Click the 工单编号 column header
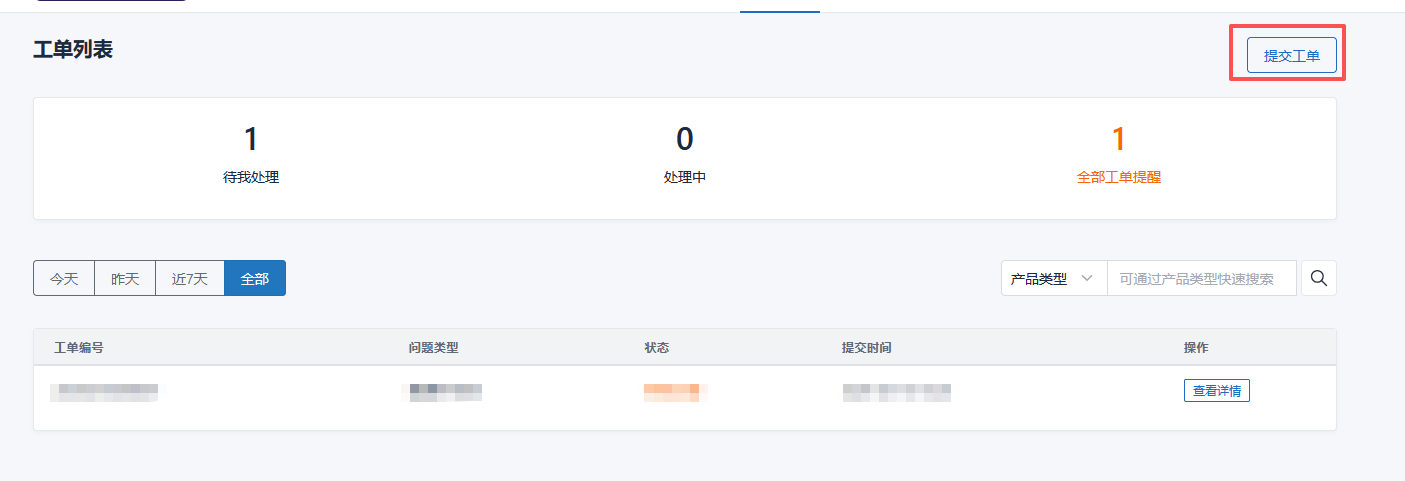Screen dimensions: 1405x481 79,348
